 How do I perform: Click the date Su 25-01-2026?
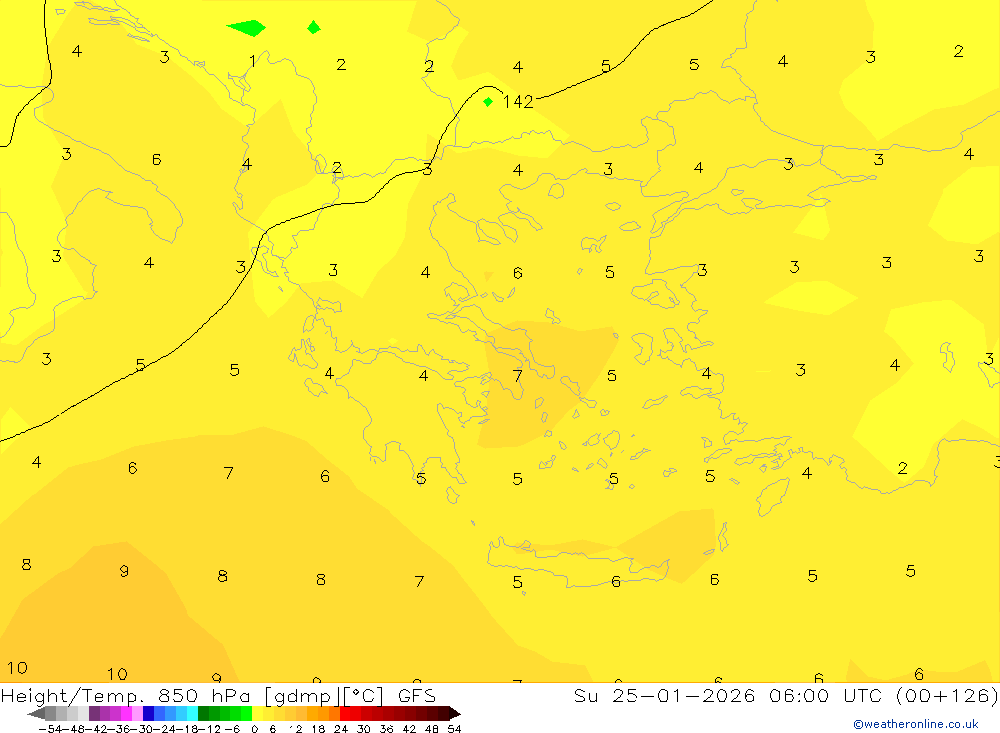(665, 695)
